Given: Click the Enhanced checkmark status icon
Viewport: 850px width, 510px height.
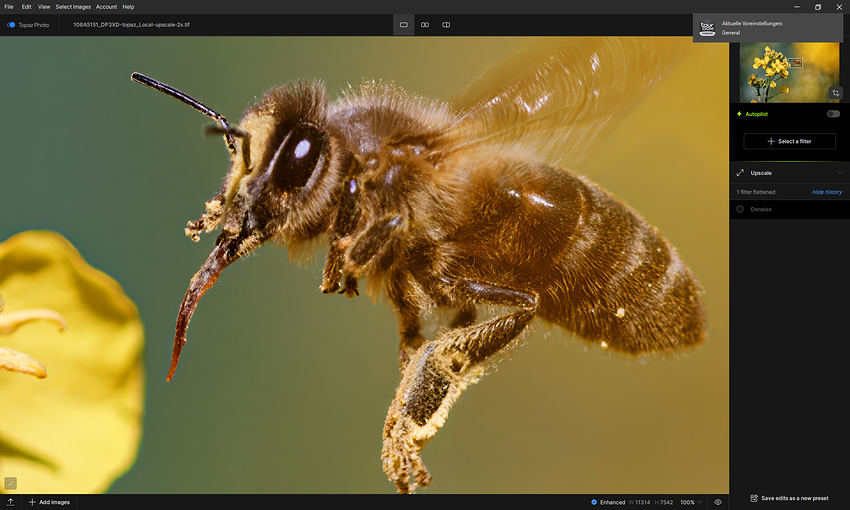Looking at the screenshot, I should click(x=594, y=502).
